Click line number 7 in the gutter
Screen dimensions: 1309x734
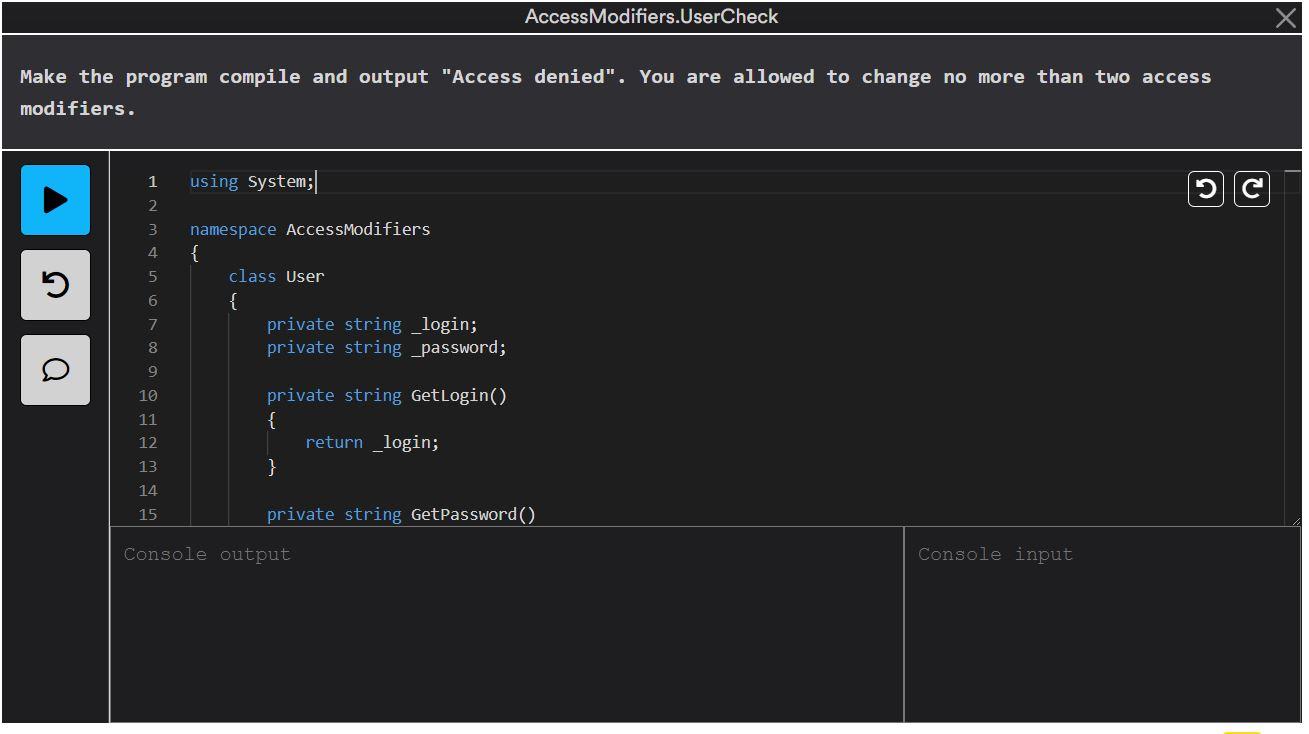point(152,324)
